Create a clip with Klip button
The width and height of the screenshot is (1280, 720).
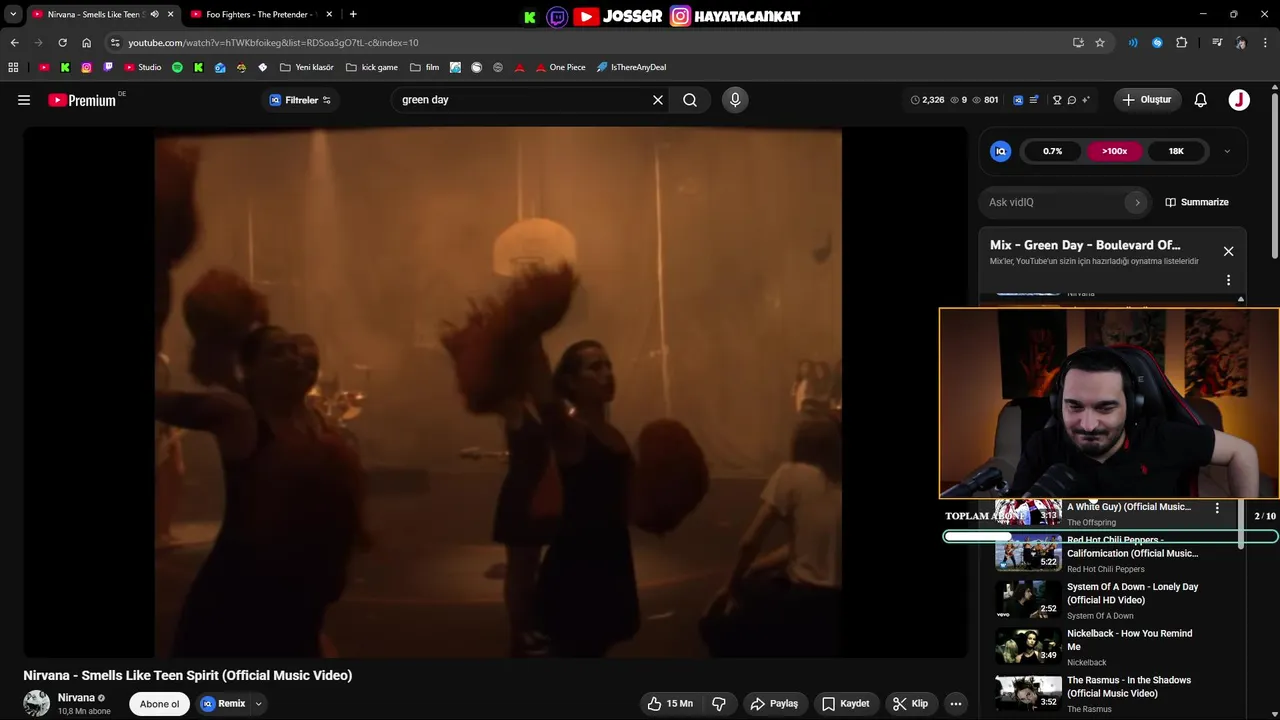(x=910, y=704)
